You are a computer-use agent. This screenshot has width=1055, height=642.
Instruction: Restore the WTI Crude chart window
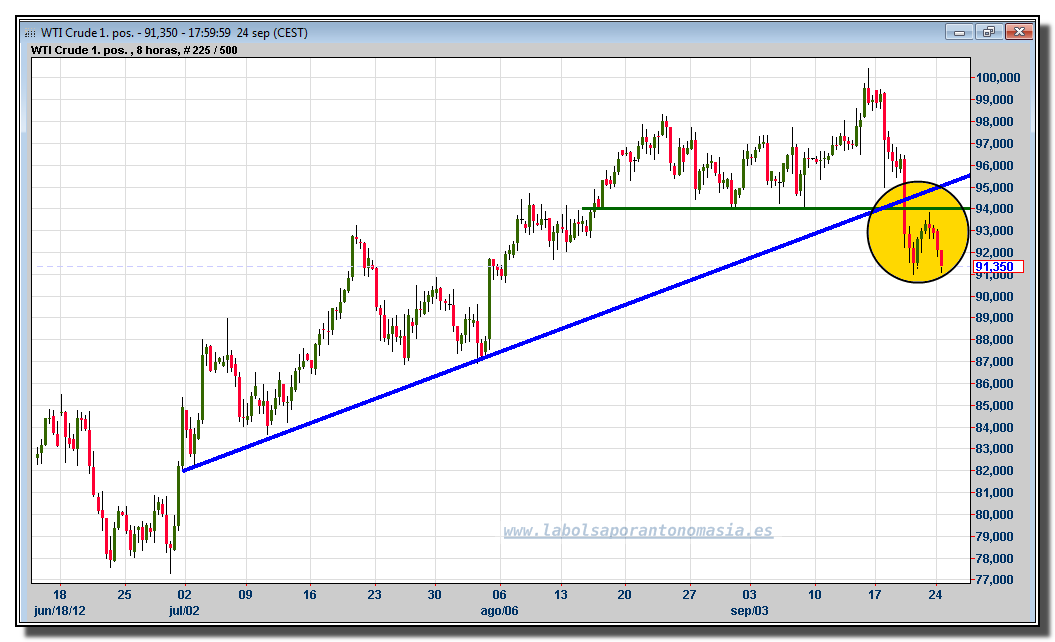point(988,32)
